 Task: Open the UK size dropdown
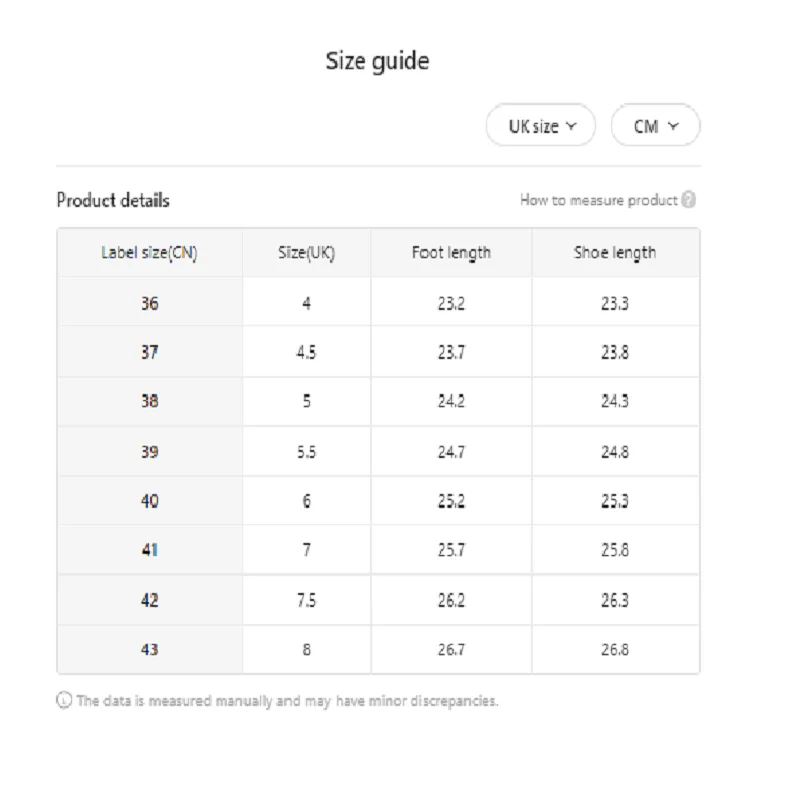(541, 126)
